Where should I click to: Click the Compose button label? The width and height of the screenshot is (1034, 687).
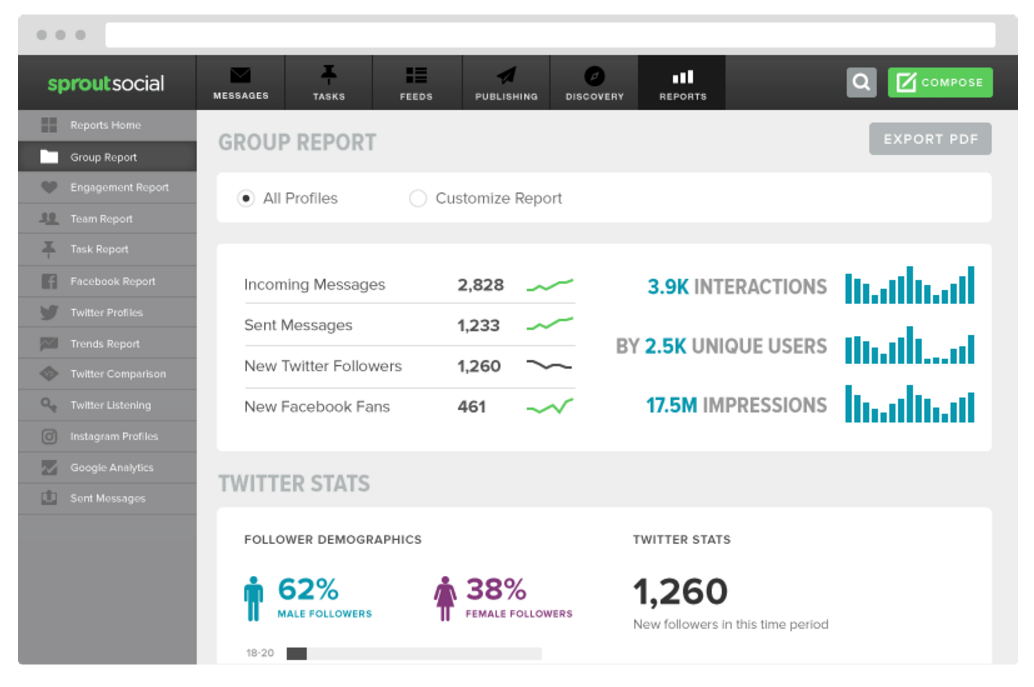click(x=952, y=82)
